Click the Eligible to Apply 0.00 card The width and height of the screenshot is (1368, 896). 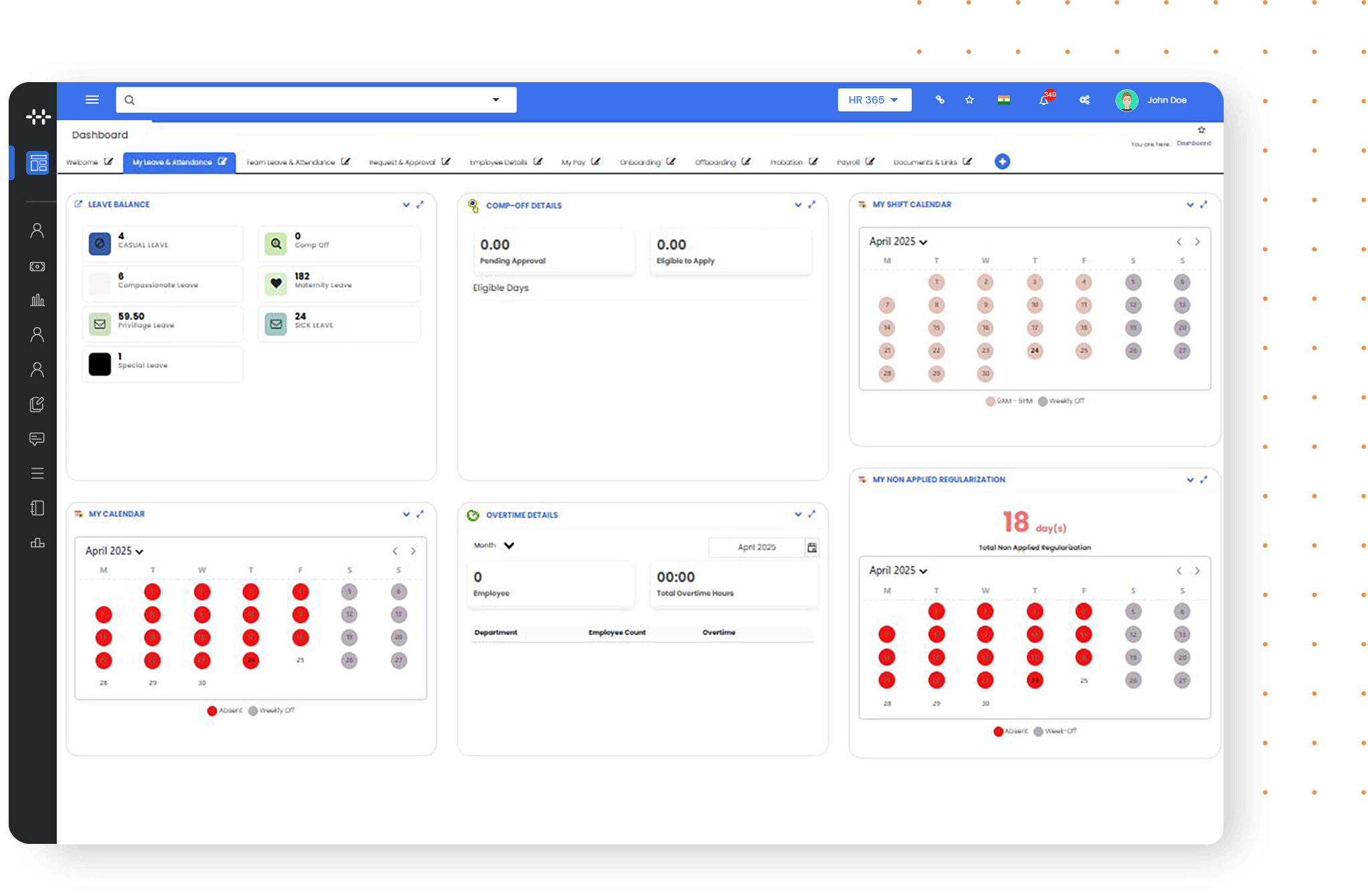coord(731,252)
